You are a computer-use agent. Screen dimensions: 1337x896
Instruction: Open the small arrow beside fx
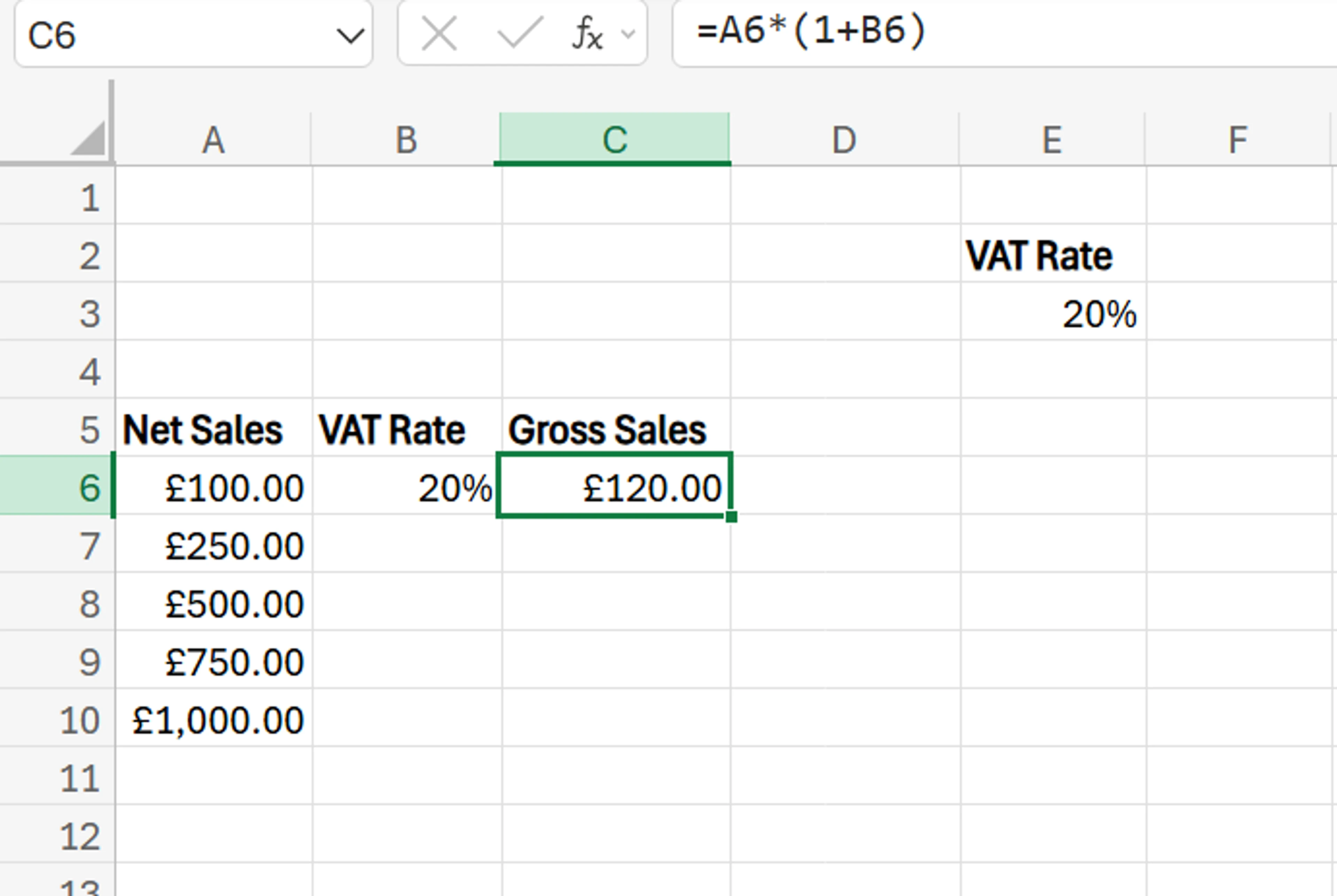(x=628, y=34)
